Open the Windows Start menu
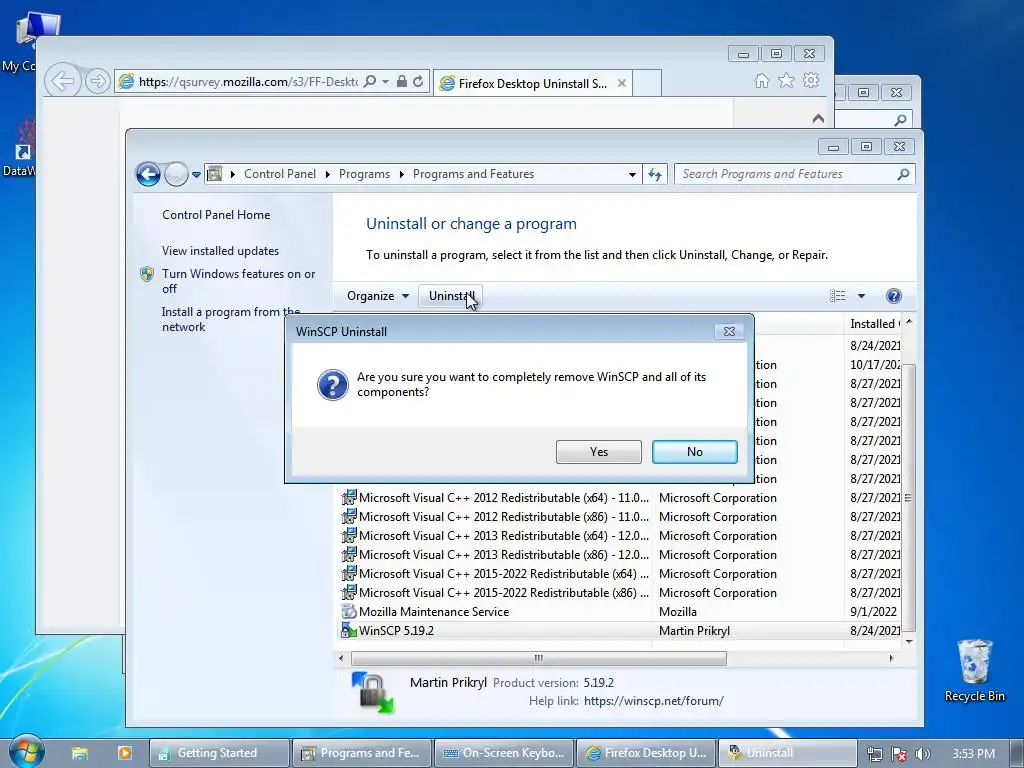 pos(26,752)
